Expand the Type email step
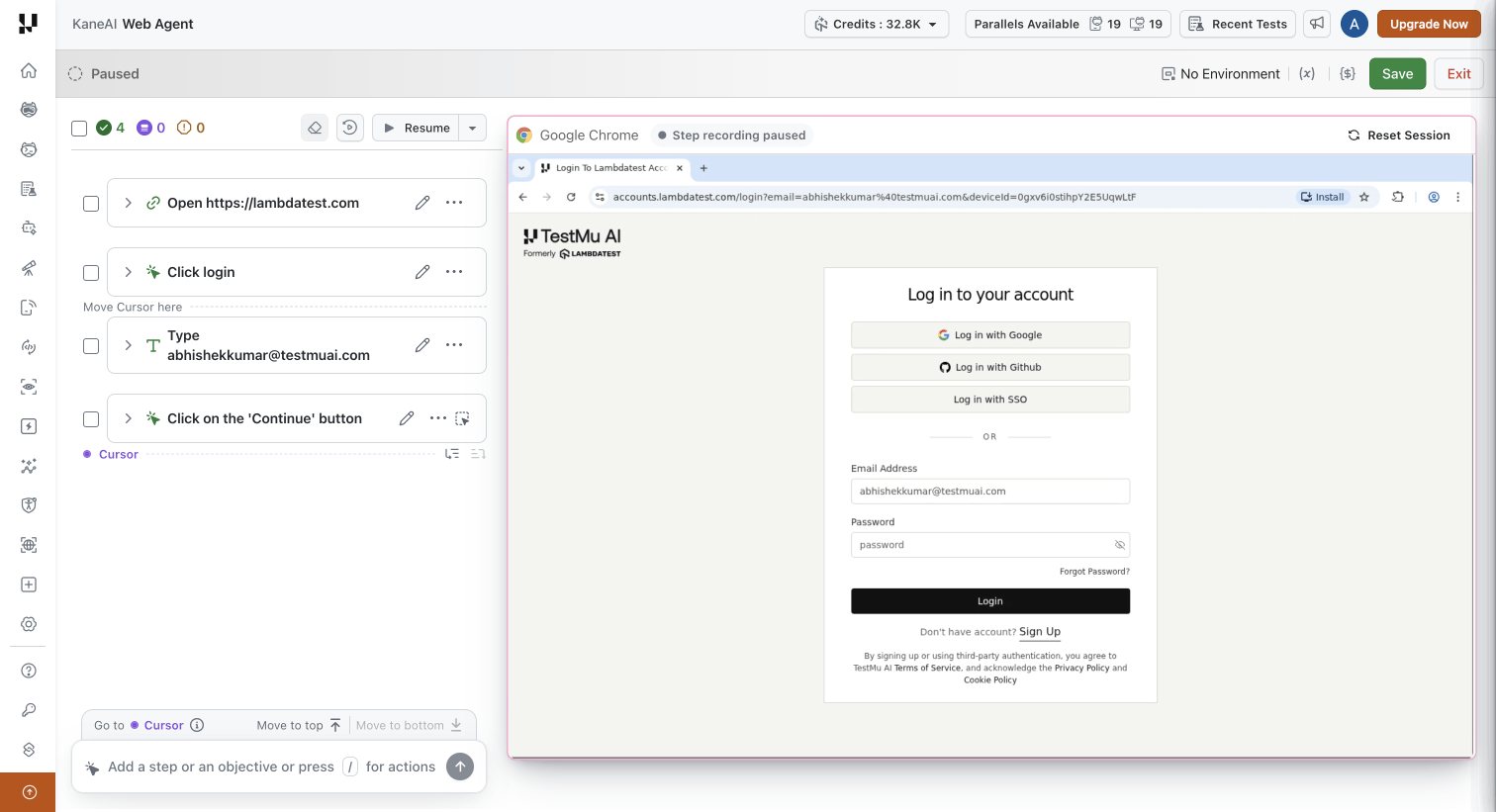The height and width of the screenshot is (812, 1496). point(128,345)
